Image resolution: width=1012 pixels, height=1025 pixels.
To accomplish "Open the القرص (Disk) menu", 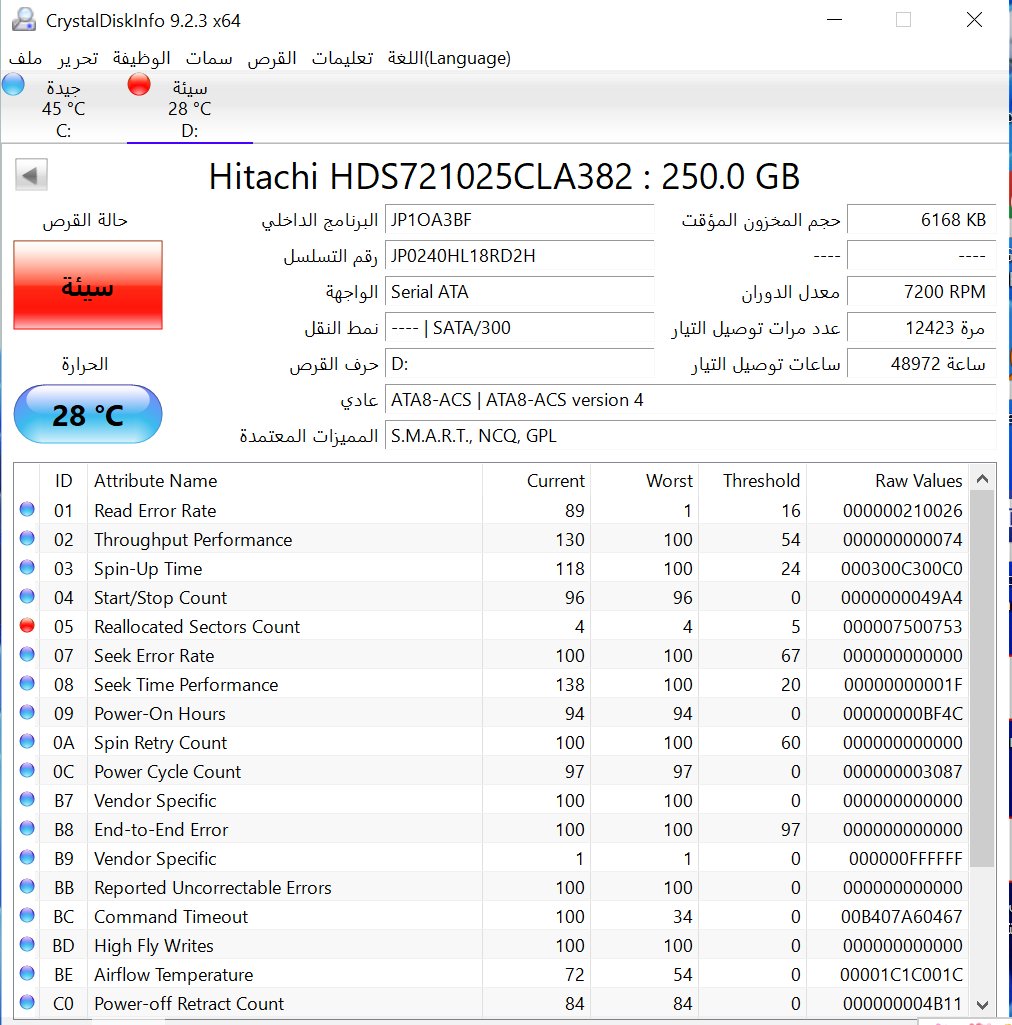I will coord(272,58).
